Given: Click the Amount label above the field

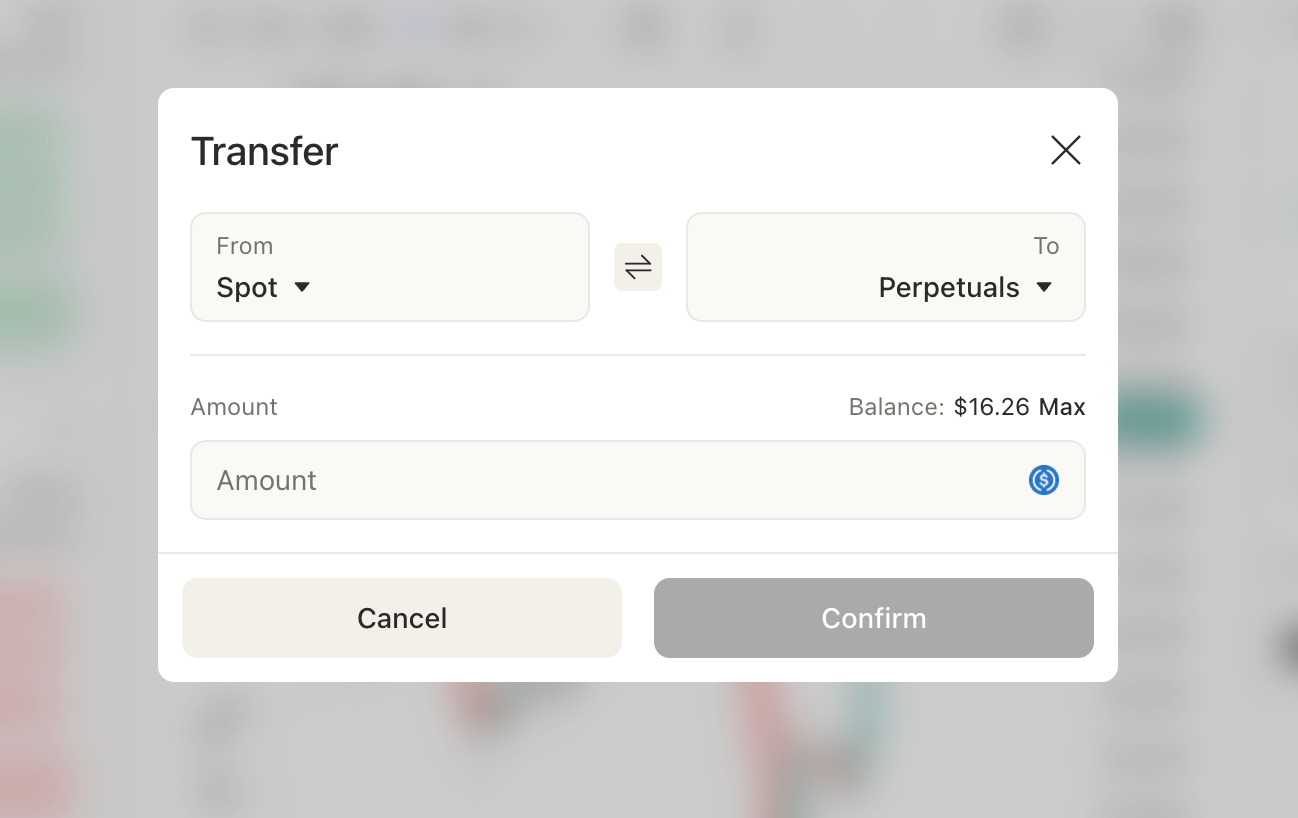Looking at the screenshot, I should pyautogui.click(x=234, y=407).
